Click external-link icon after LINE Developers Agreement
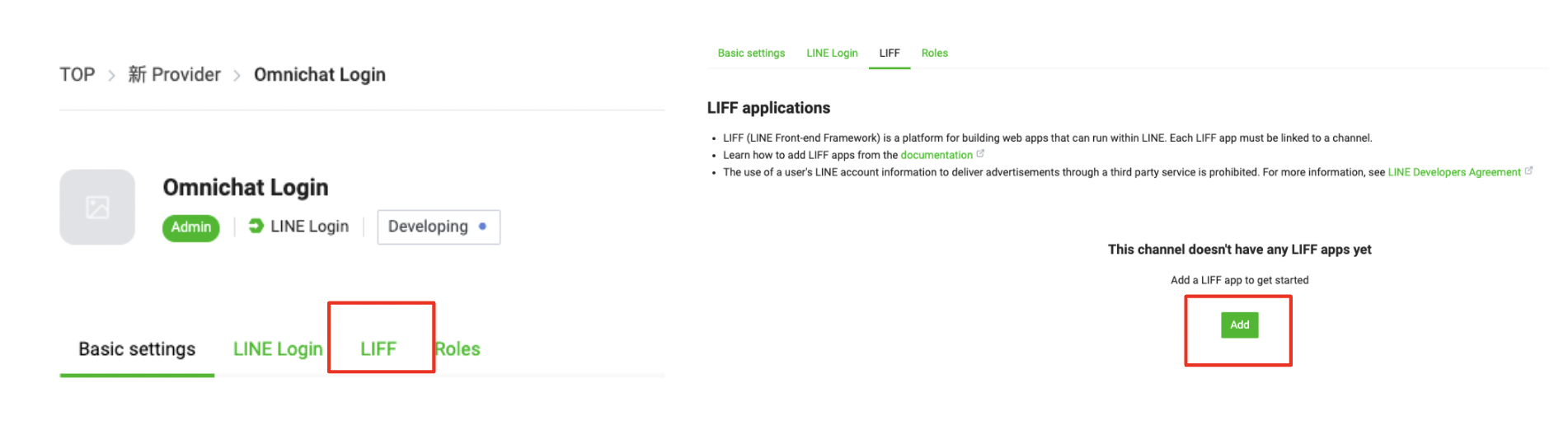The image size is (1568, 435). (1528, 171)
